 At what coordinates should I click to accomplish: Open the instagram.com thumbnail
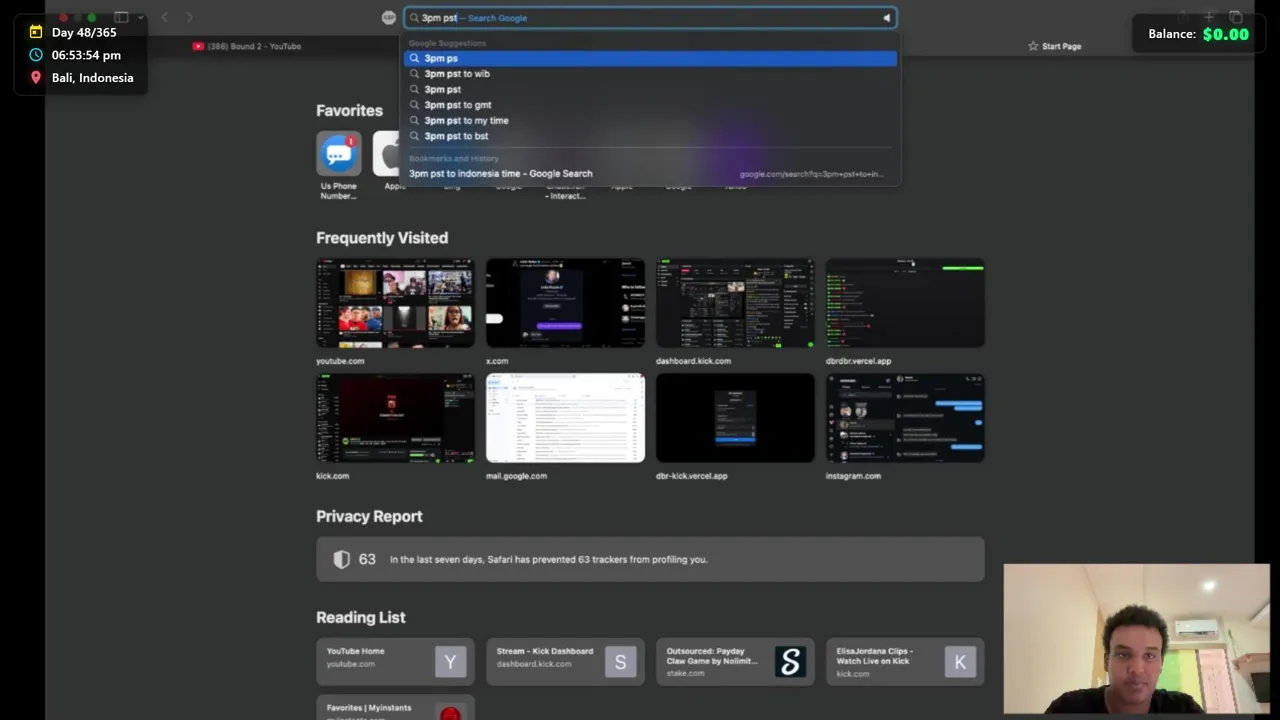[x=905, y=418]
